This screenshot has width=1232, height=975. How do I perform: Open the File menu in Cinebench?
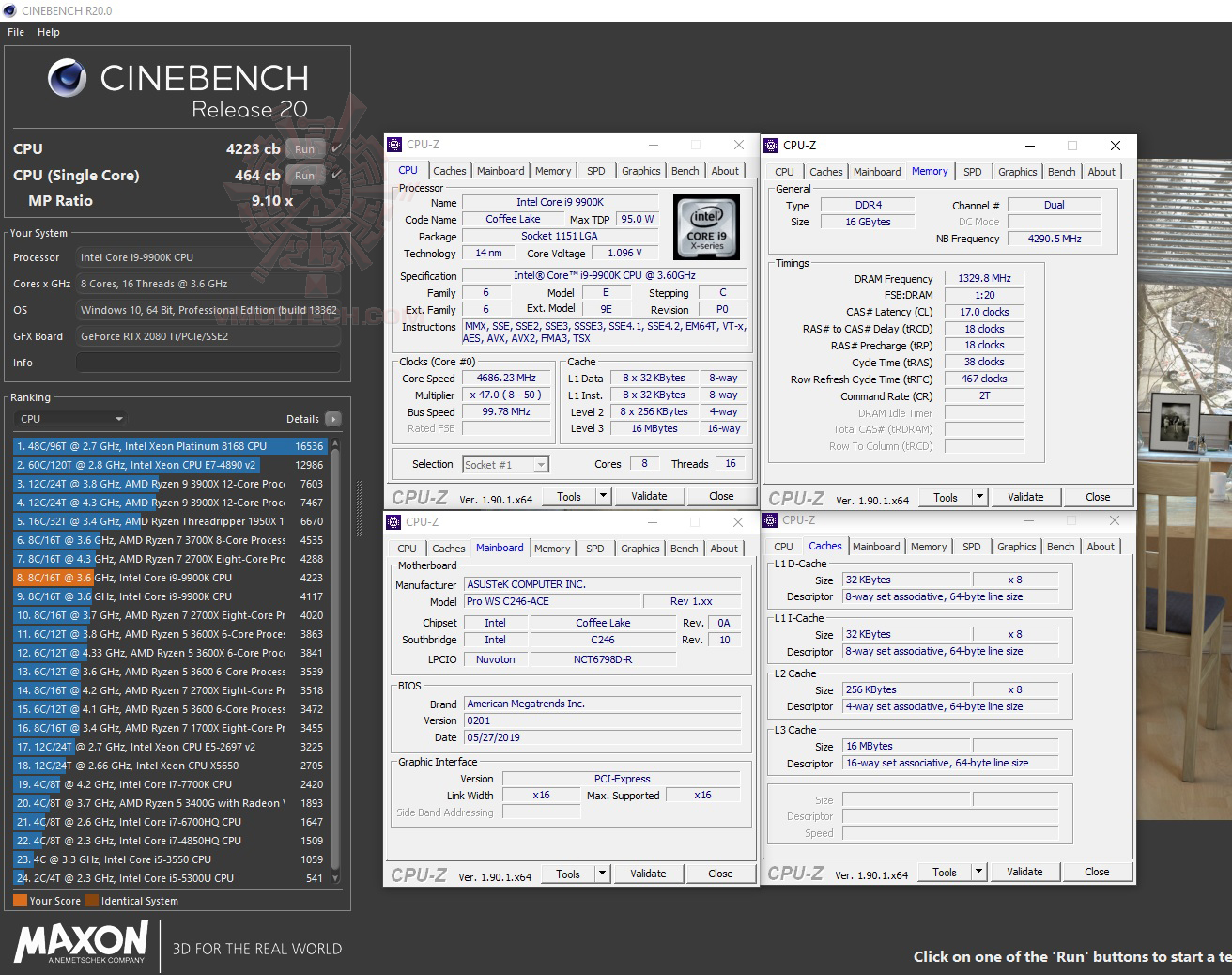[x=15, y=31]
